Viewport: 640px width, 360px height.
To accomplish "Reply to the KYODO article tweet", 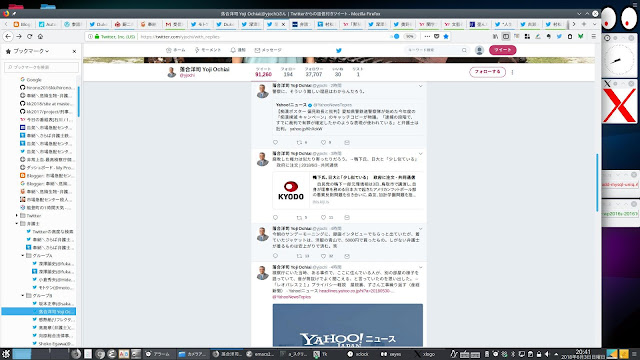I will coord(275,218).
